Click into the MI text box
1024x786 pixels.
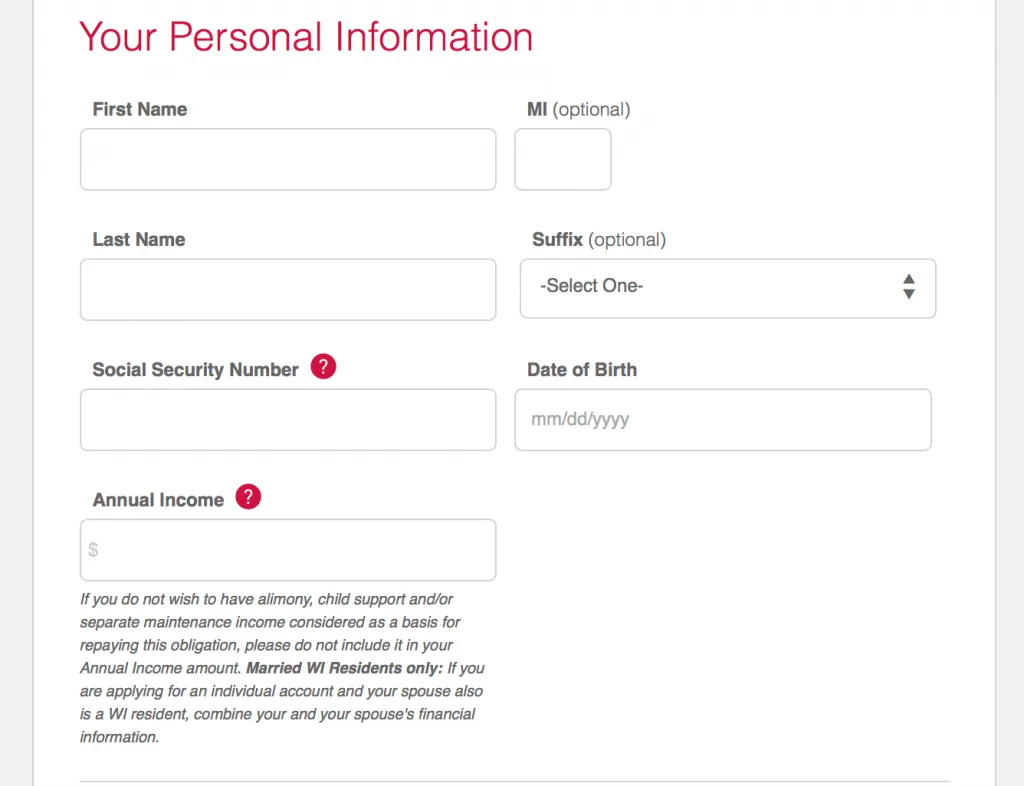coord(563,159)
